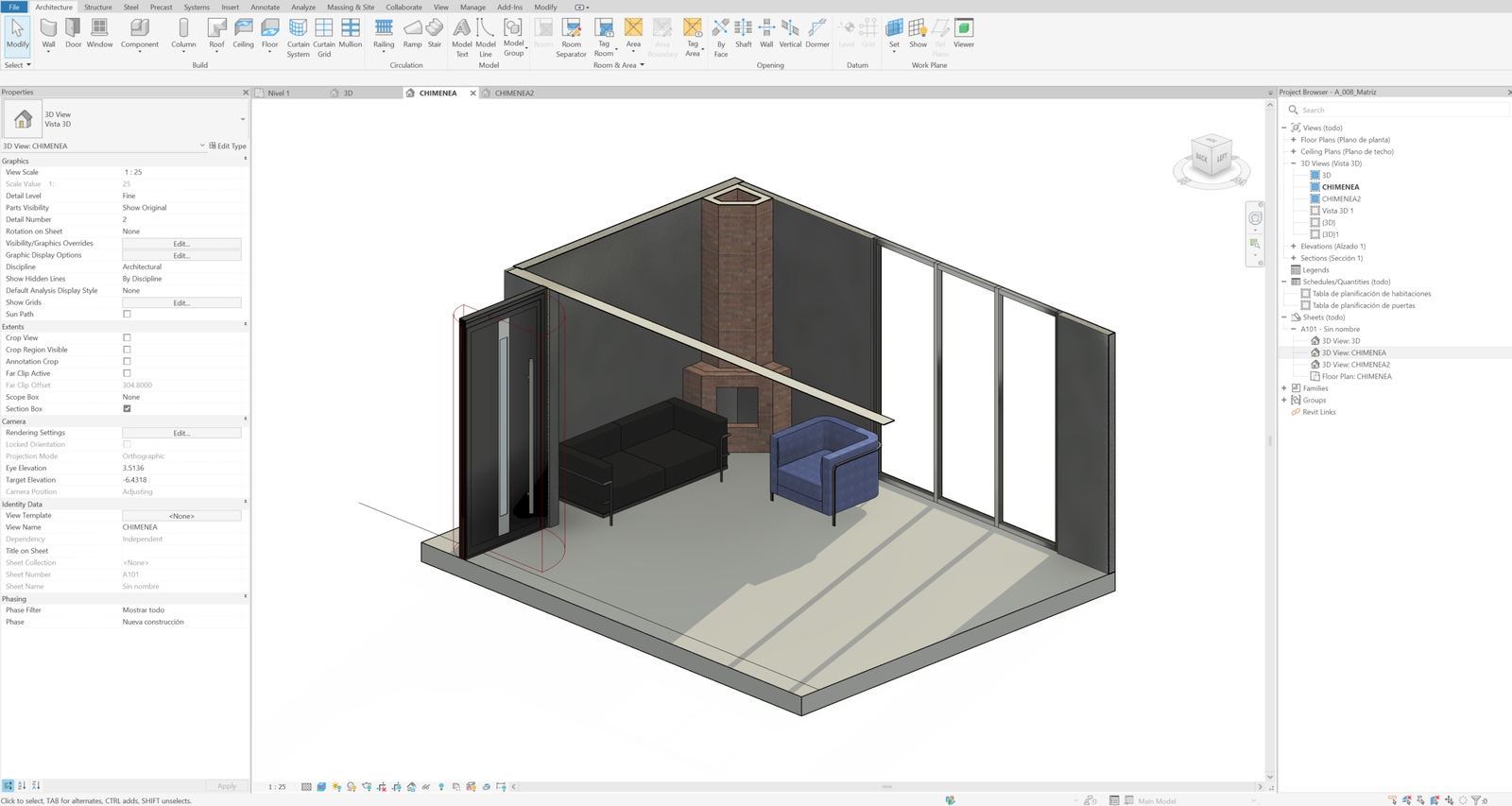Collapse the 3D Views tree node
Viewport: 1512px width, 806px height.
1294,163
